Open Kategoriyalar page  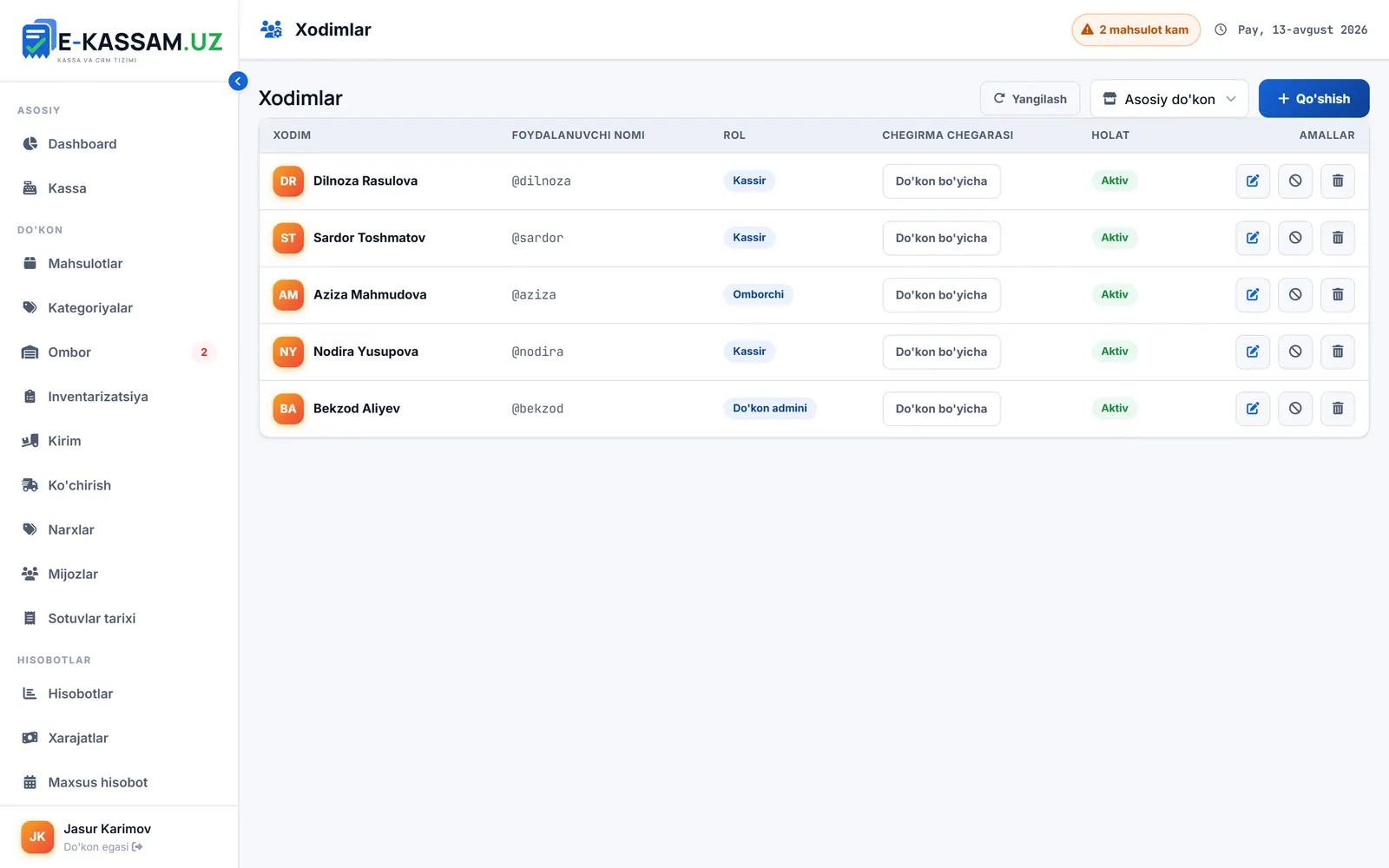(119, 308)
